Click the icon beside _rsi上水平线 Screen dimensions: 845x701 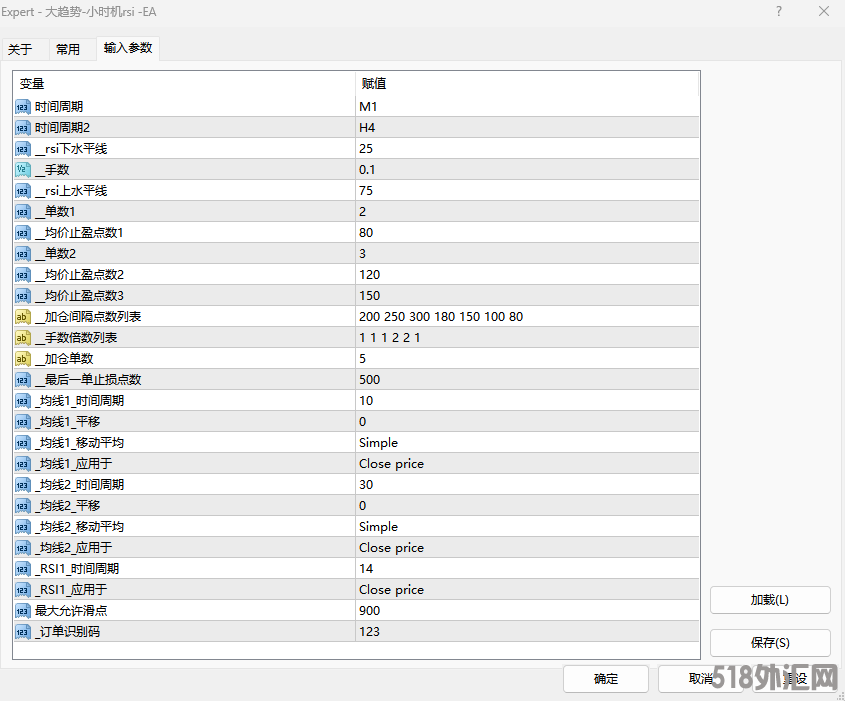click(x=23, y=191)
